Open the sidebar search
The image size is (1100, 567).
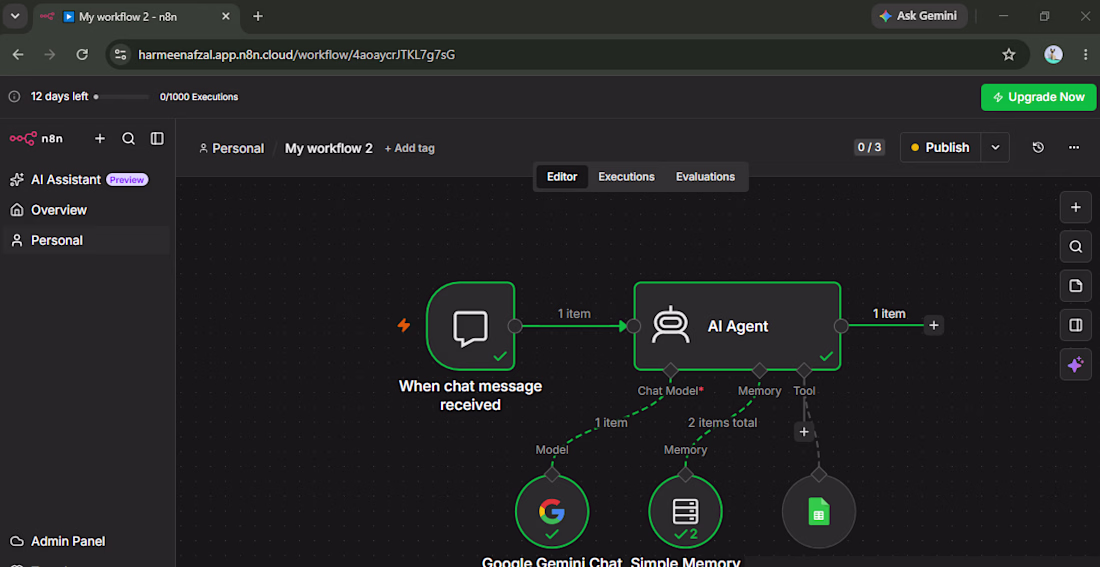pyautogui.click(x=128, y=138)
